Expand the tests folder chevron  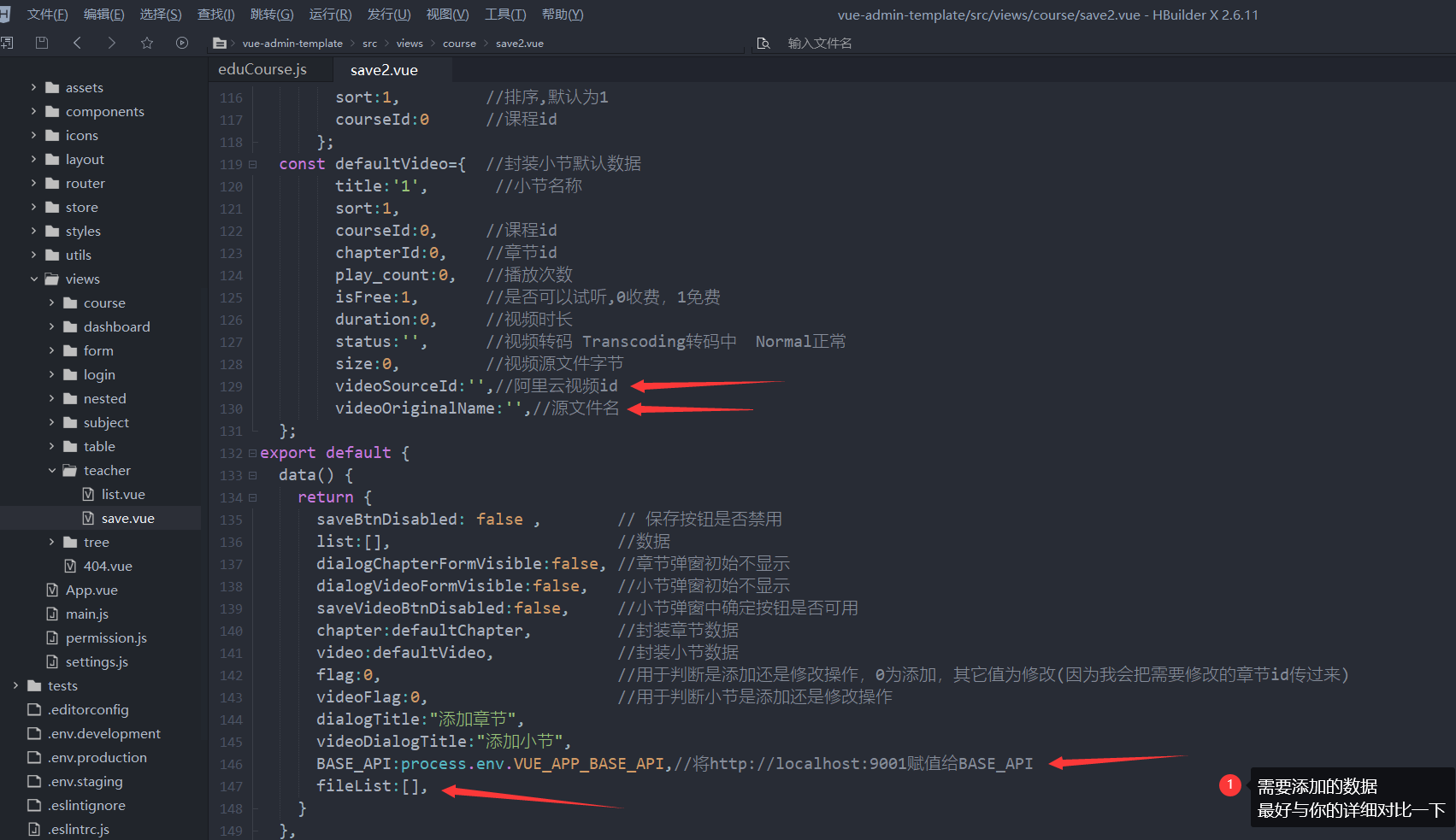point(15,685)
